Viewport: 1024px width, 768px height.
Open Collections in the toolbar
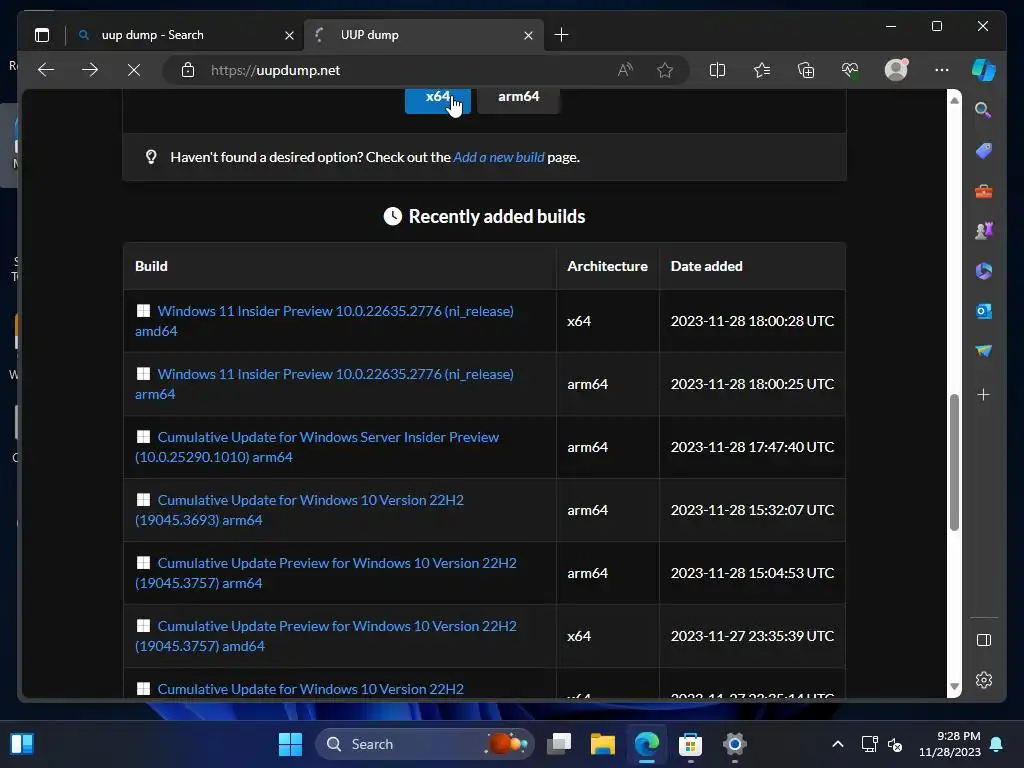point(806,70)
